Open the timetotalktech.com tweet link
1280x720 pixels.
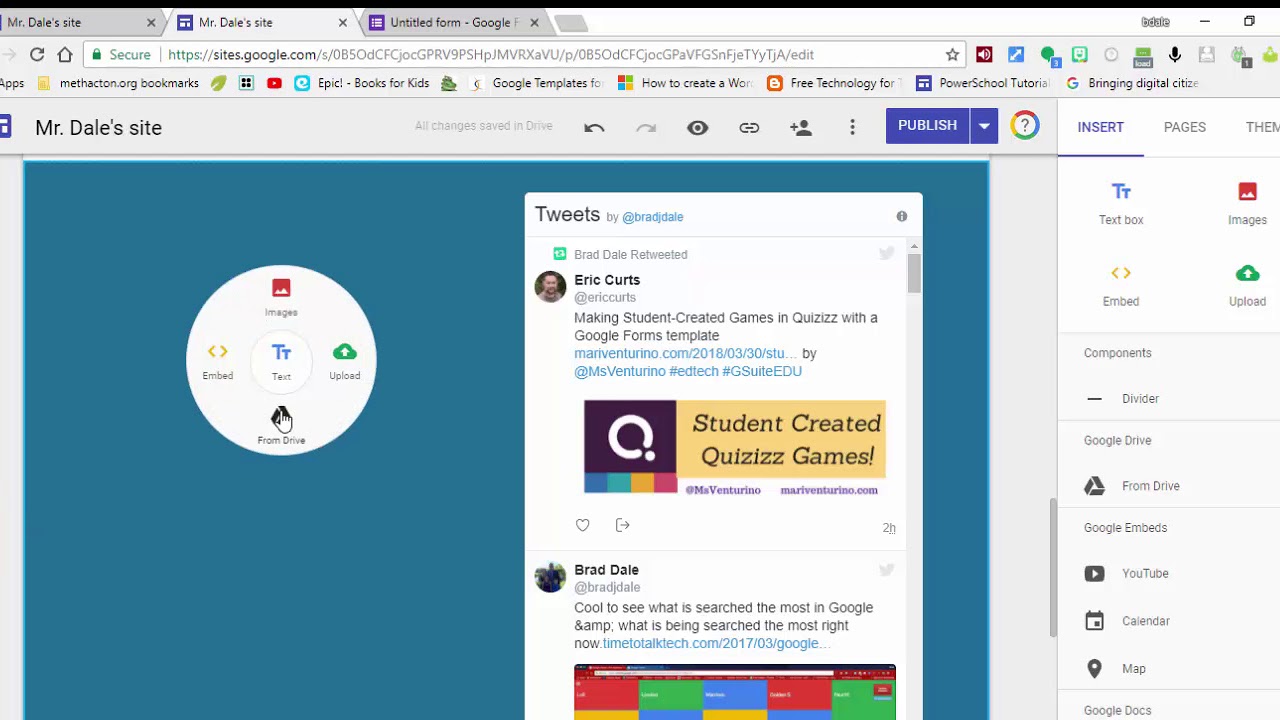pyautogui.click(x=716, y=643)
